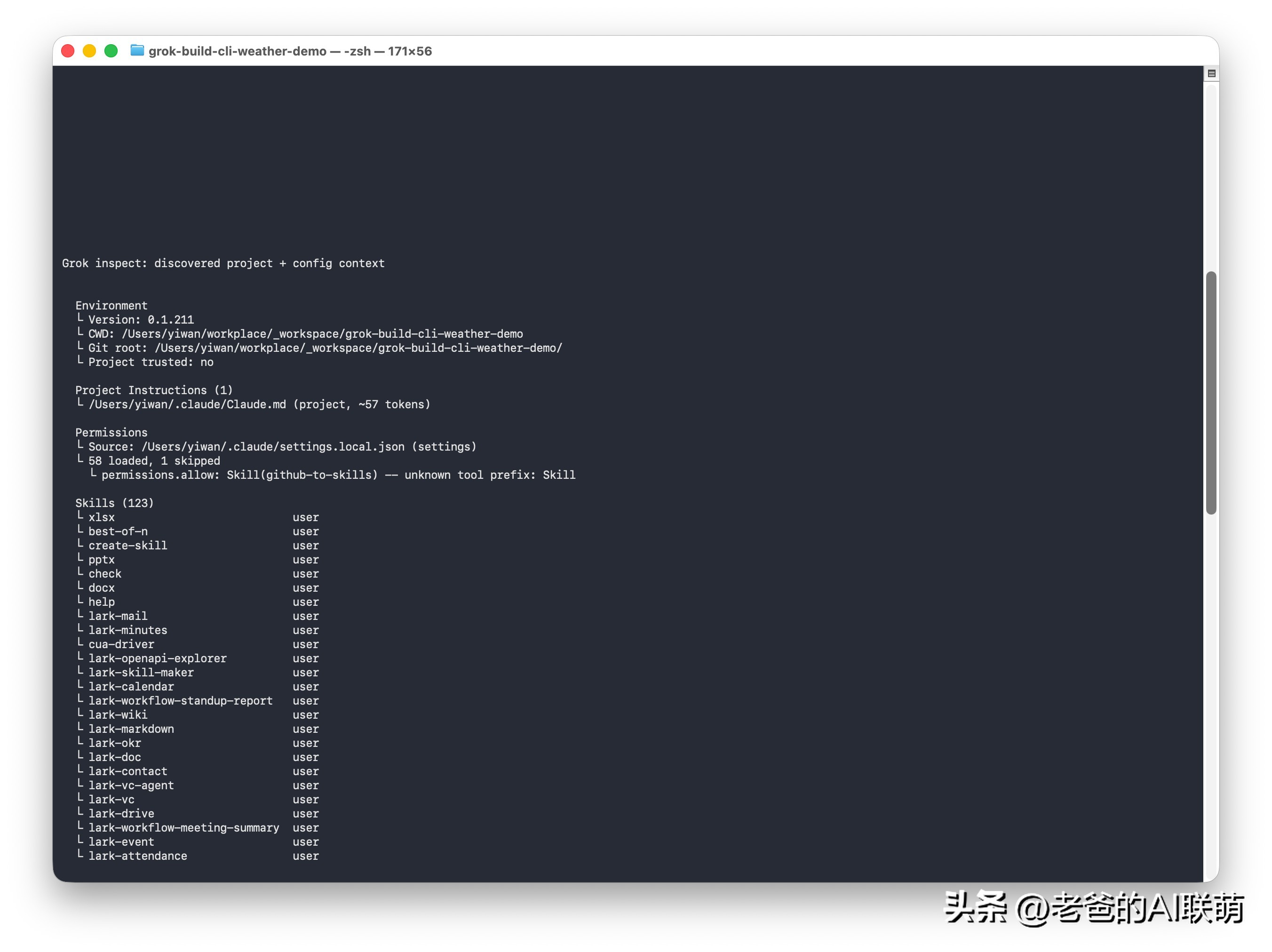Click the 'Project Instructions (1)' heading

(154, 390)
